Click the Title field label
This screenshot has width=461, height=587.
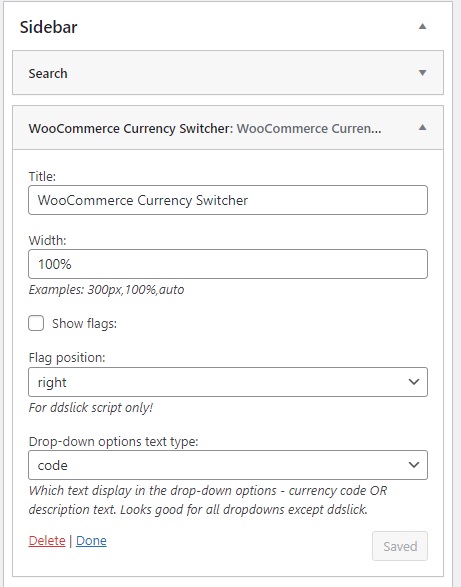42,176
